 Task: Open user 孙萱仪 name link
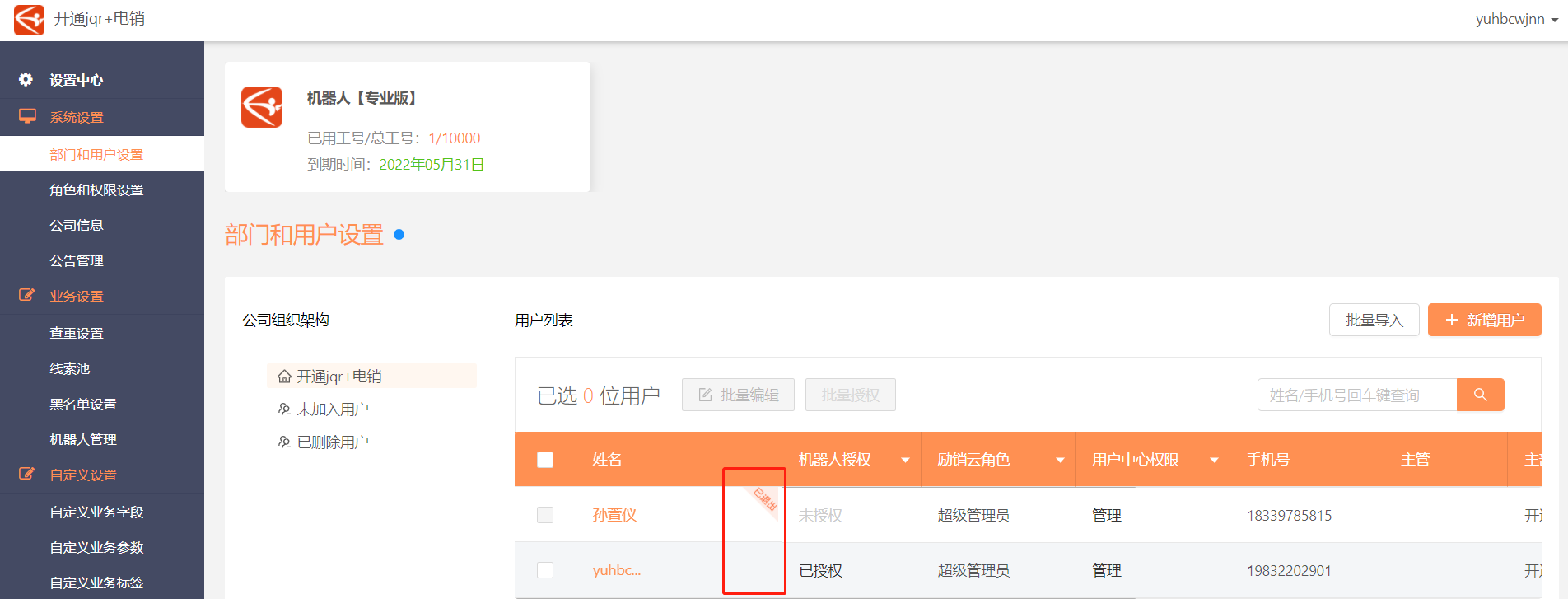point(614,515)
